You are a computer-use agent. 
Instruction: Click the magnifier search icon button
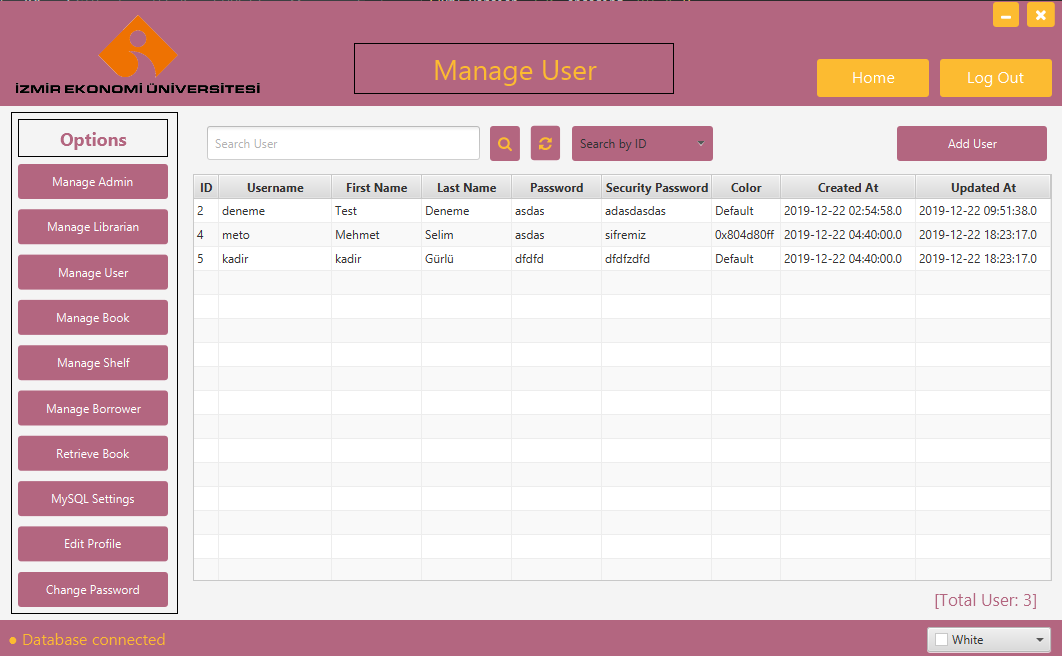click(x=505, y=144)
